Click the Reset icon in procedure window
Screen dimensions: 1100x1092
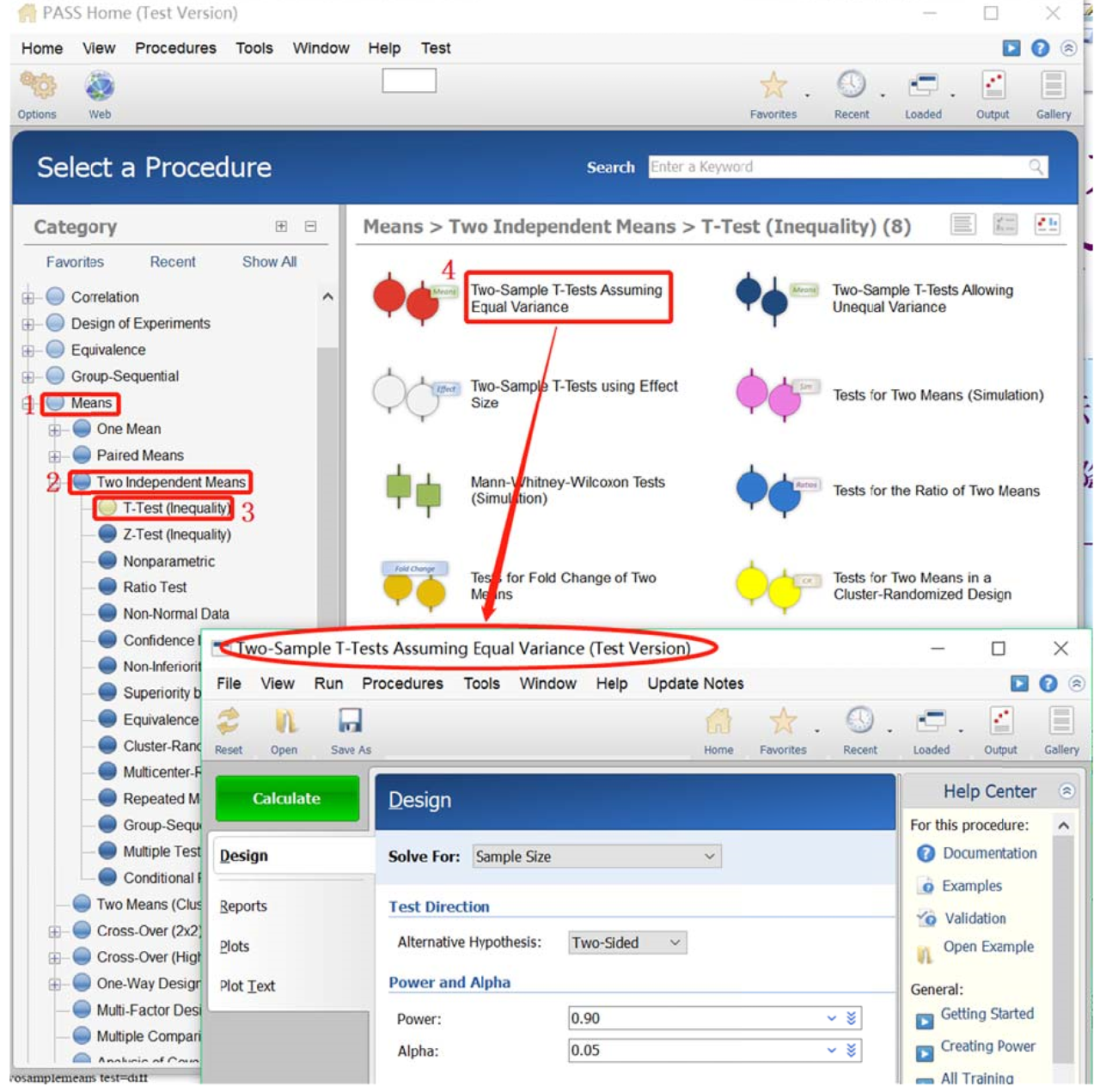coord(228,721)
